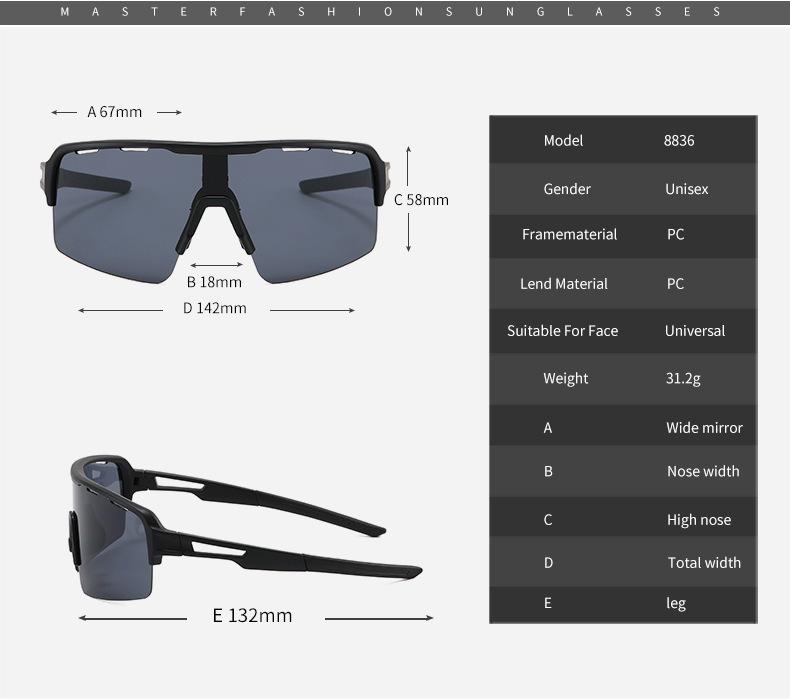Click the D 142mm total width label
Viewport: 790px width, 699px height.
point(214,308)
